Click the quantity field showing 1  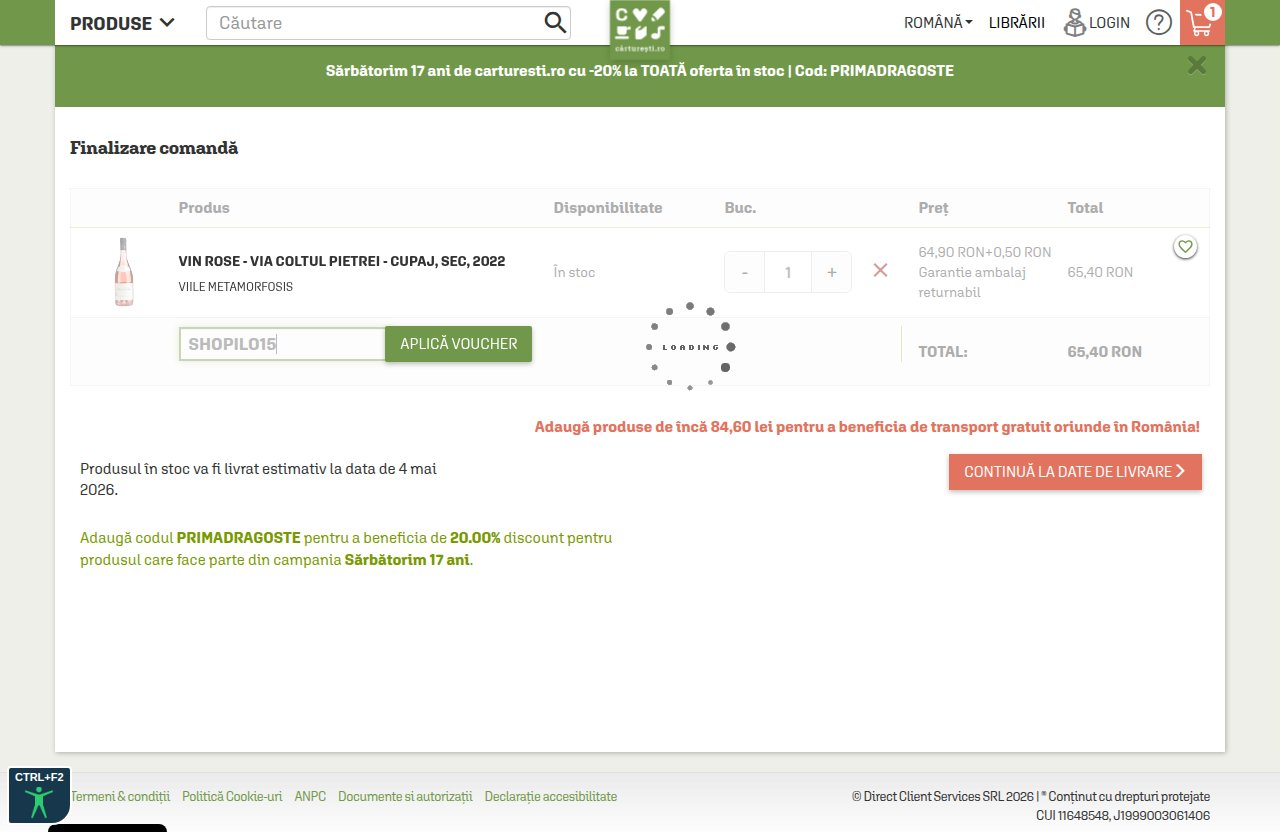pyautogui.click(x=788, y=272)
